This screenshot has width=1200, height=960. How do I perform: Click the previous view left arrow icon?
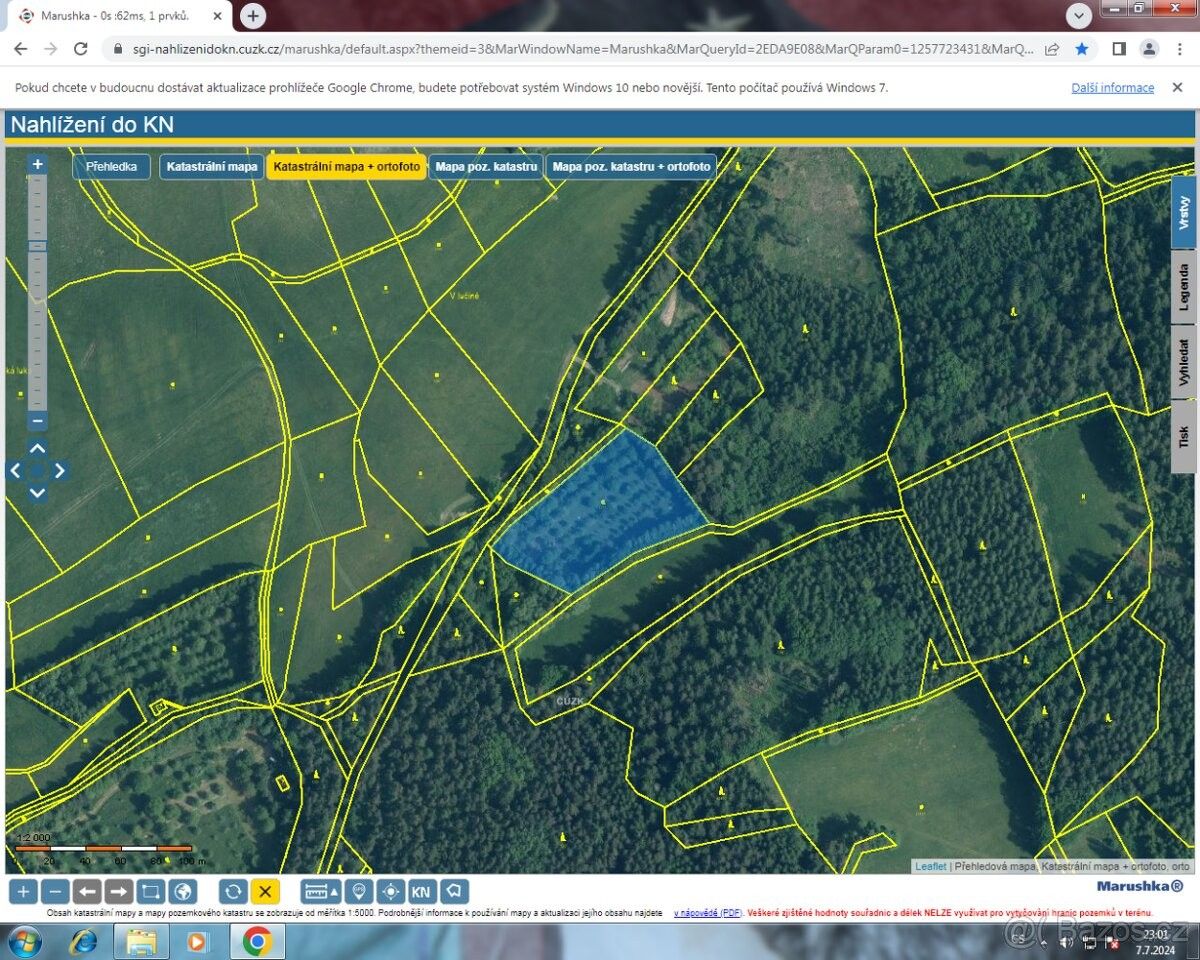[x=87, y=892]
